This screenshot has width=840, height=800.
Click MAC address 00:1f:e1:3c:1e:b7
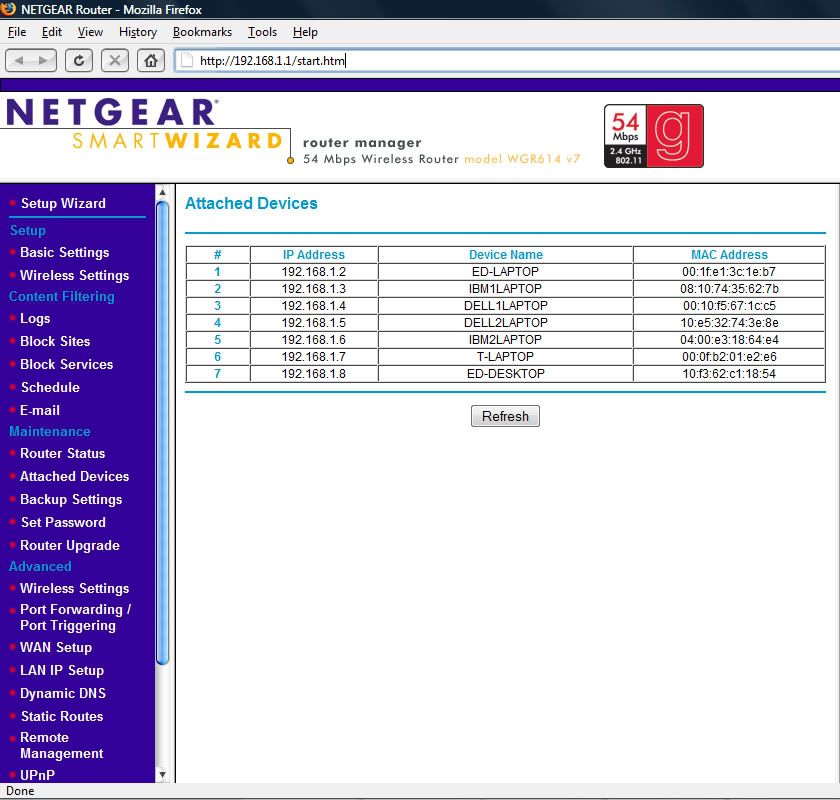[729, 272]
